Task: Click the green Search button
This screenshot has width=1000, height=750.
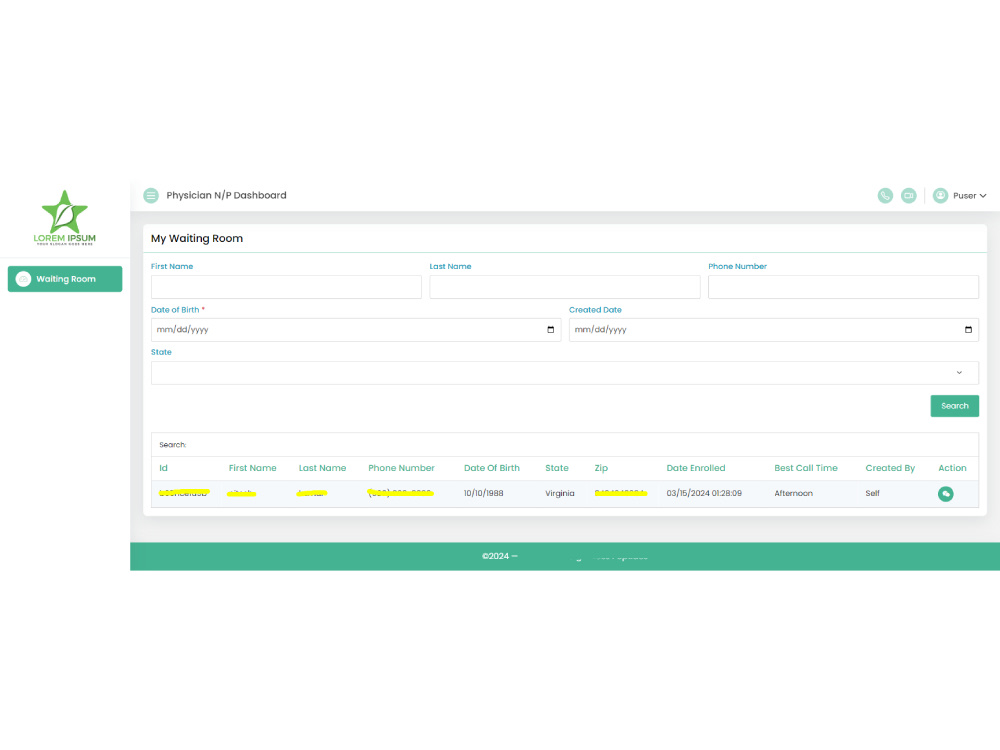Action: click(x=954, y=406)
